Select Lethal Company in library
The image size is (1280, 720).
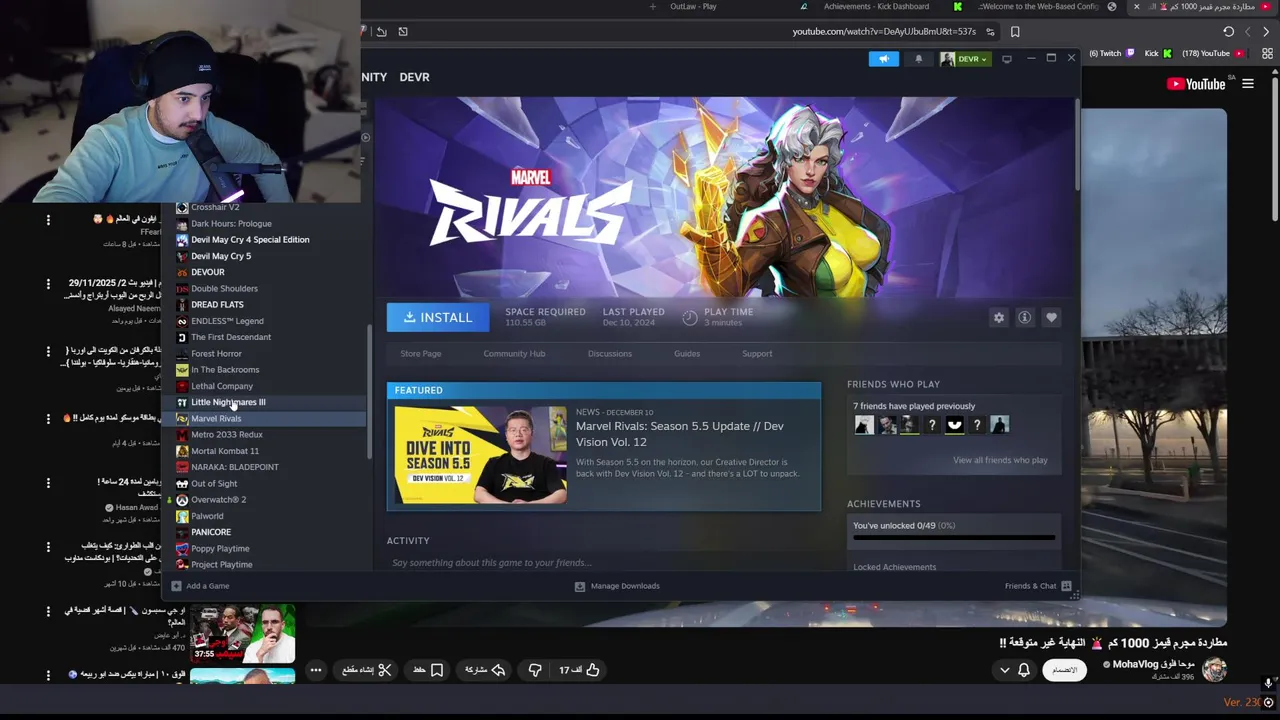[222, 386]
